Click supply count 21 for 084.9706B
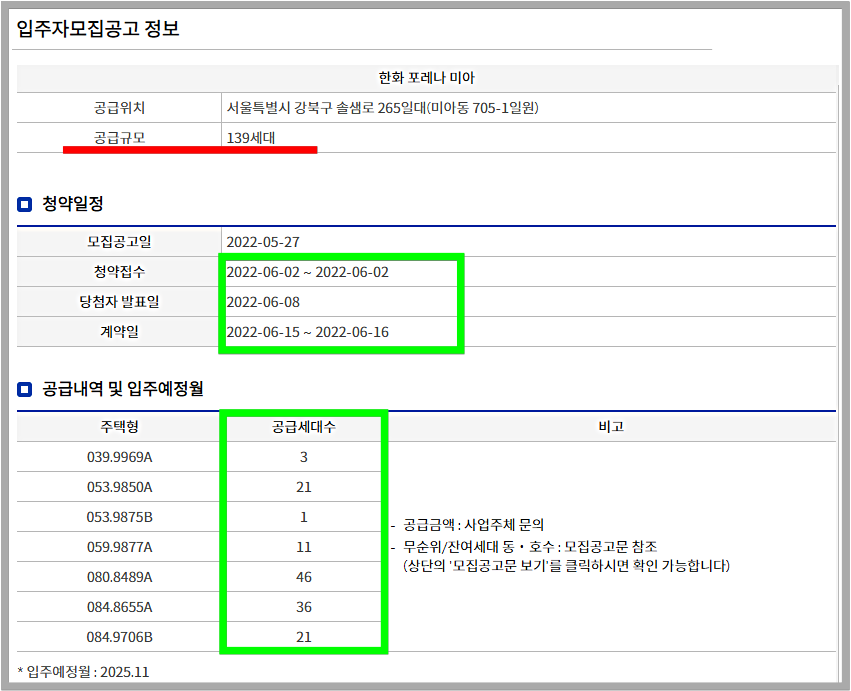Screen dimensions: 851x691 point(303,637)
